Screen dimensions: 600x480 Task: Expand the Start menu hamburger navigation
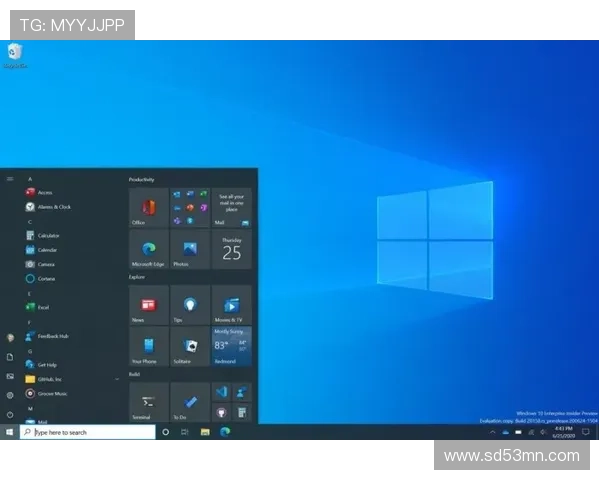(10, 179)
